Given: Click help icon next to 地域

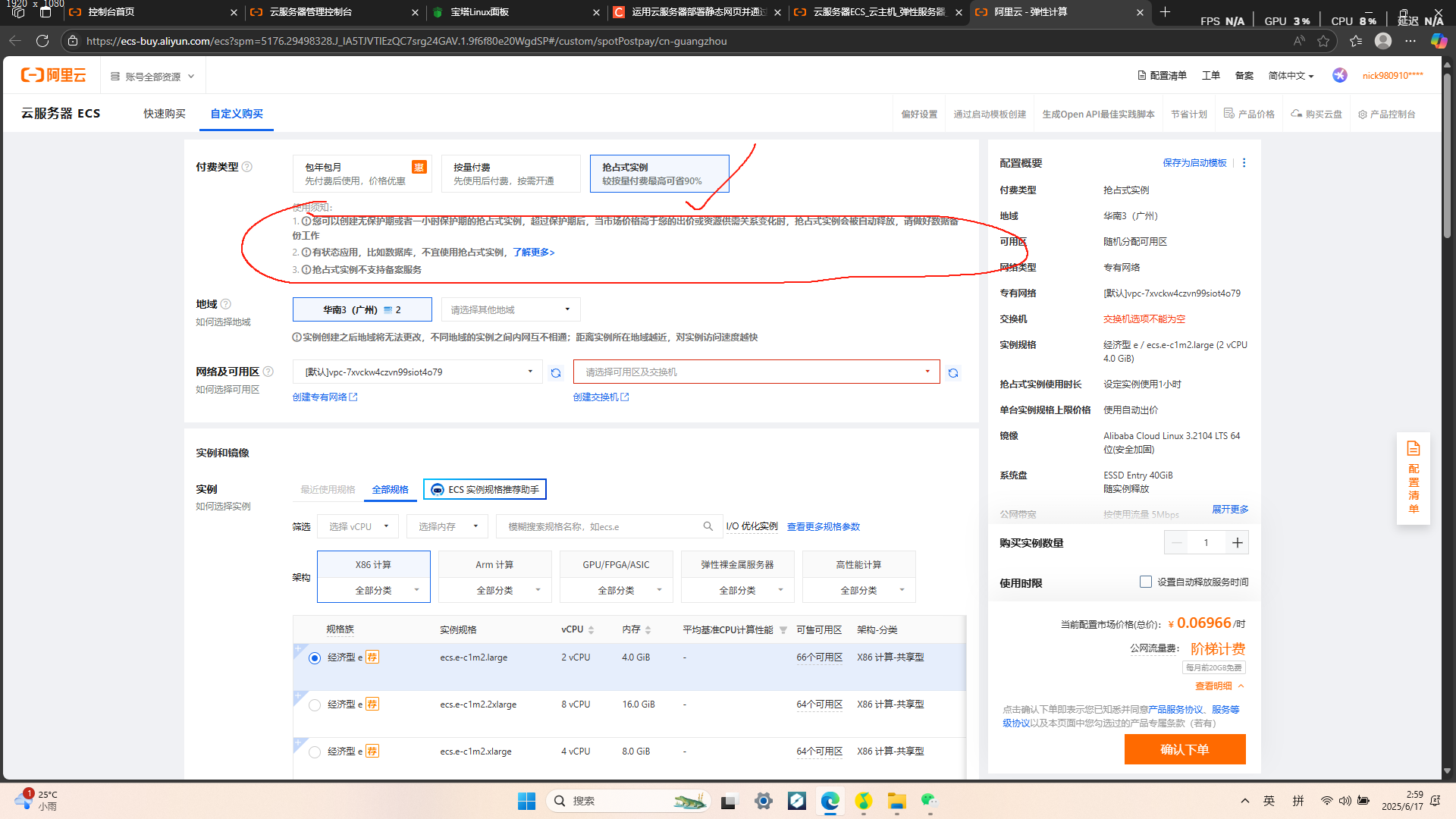Looking at the screenshot, I should coord(226,304).
